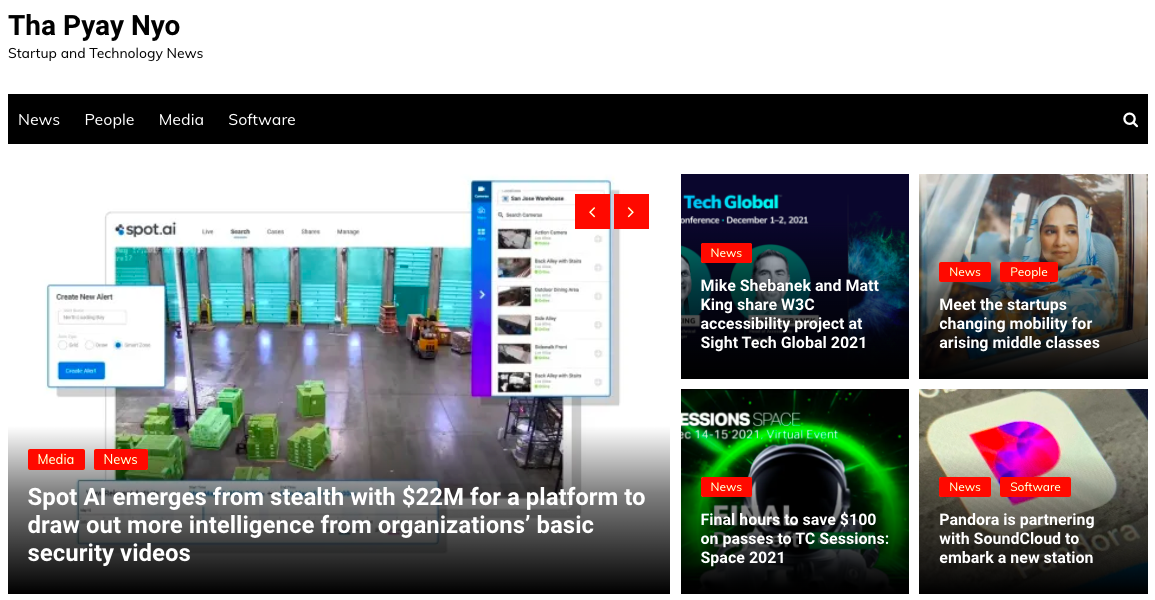This screenshot has height=600, width=1155.
Task: Click the Tha Pyay Nyo site title
Action: tap(94, 26)
